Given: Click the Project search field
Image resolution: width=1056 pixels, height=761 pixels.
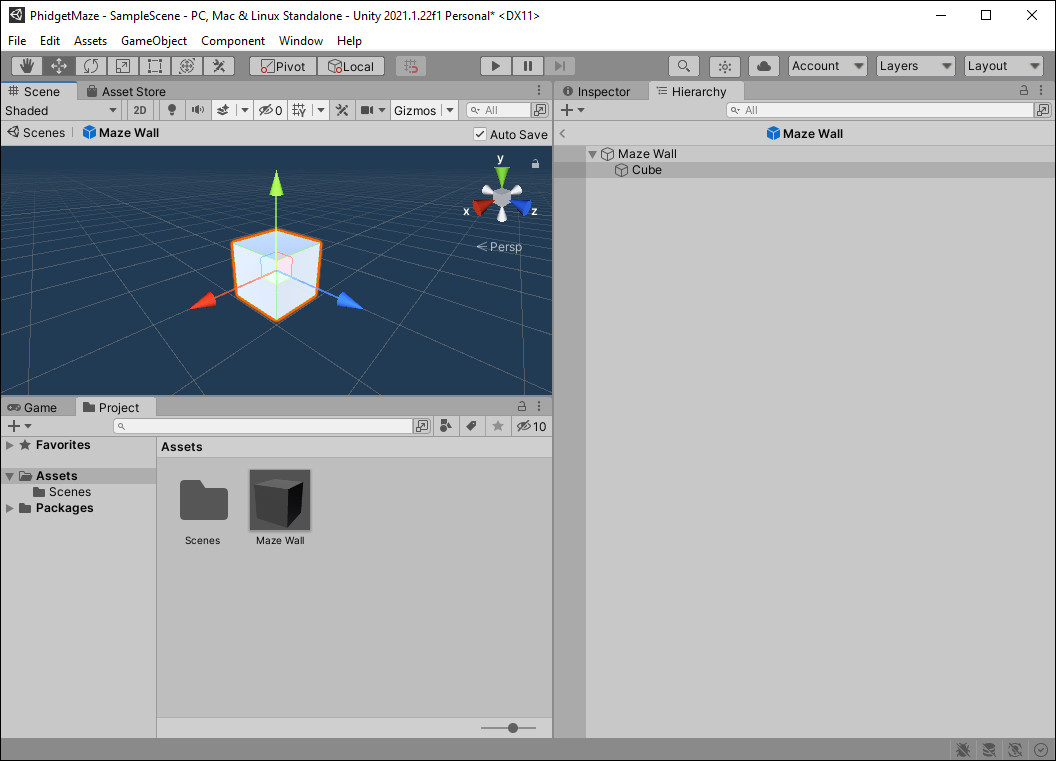Looking at the screenshot, I should (263, 426).
